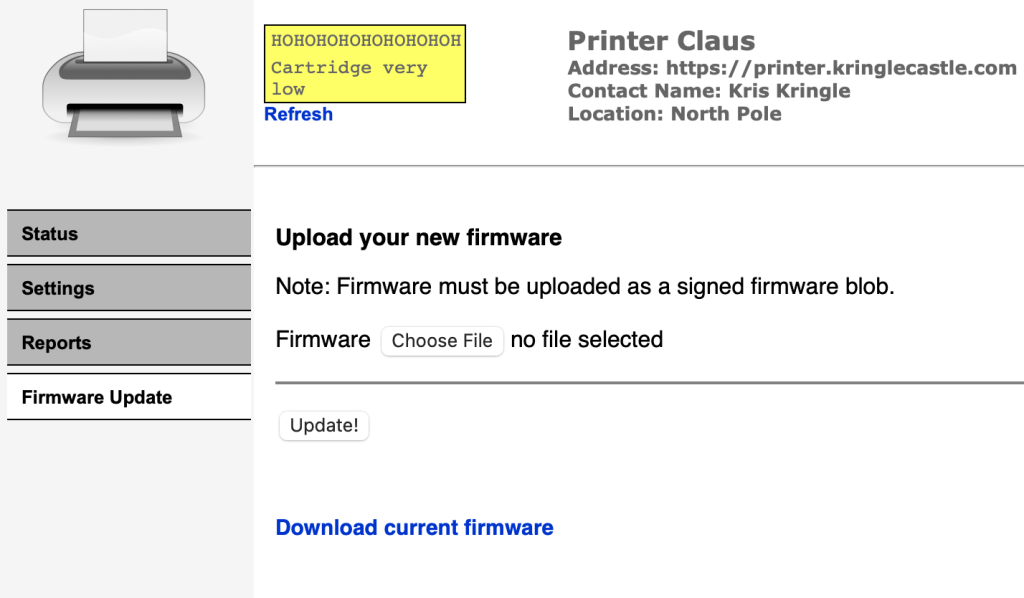Click the printer image icon
Image resolution: width=1024 pixels, height=598 pixels.
124,76
